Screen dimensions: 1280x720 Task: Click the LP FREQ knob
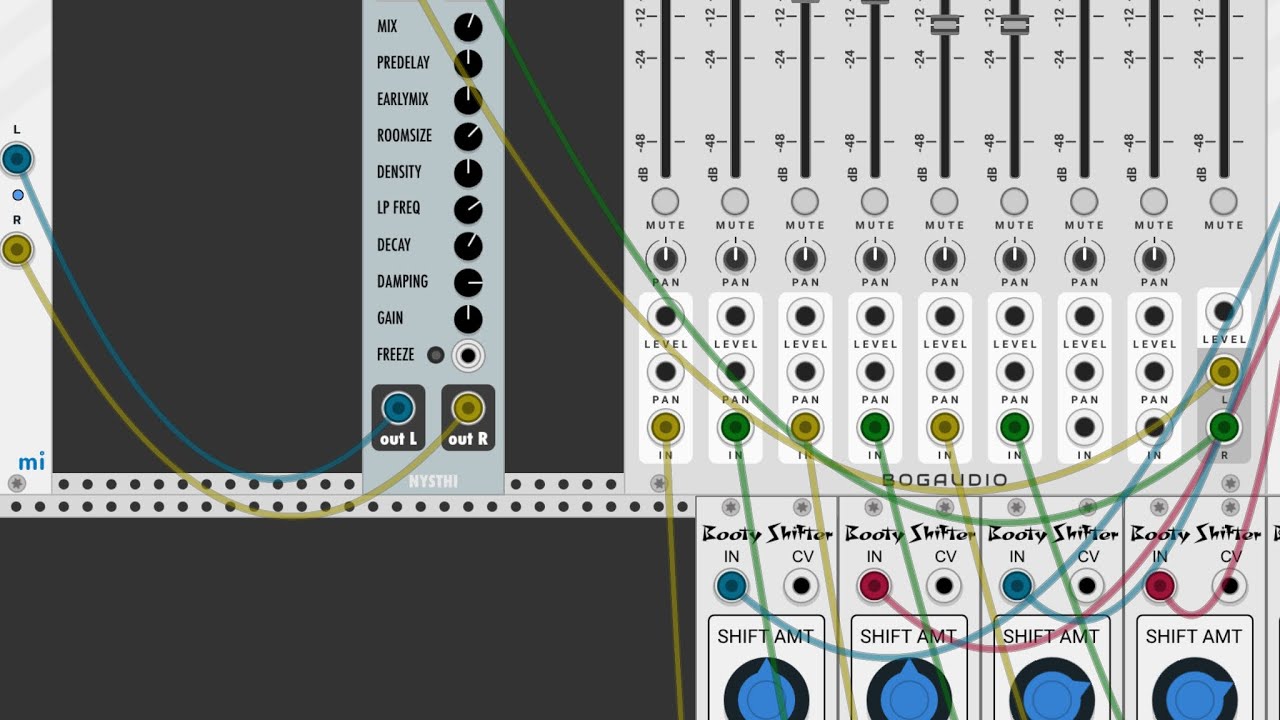pos(468,209)
